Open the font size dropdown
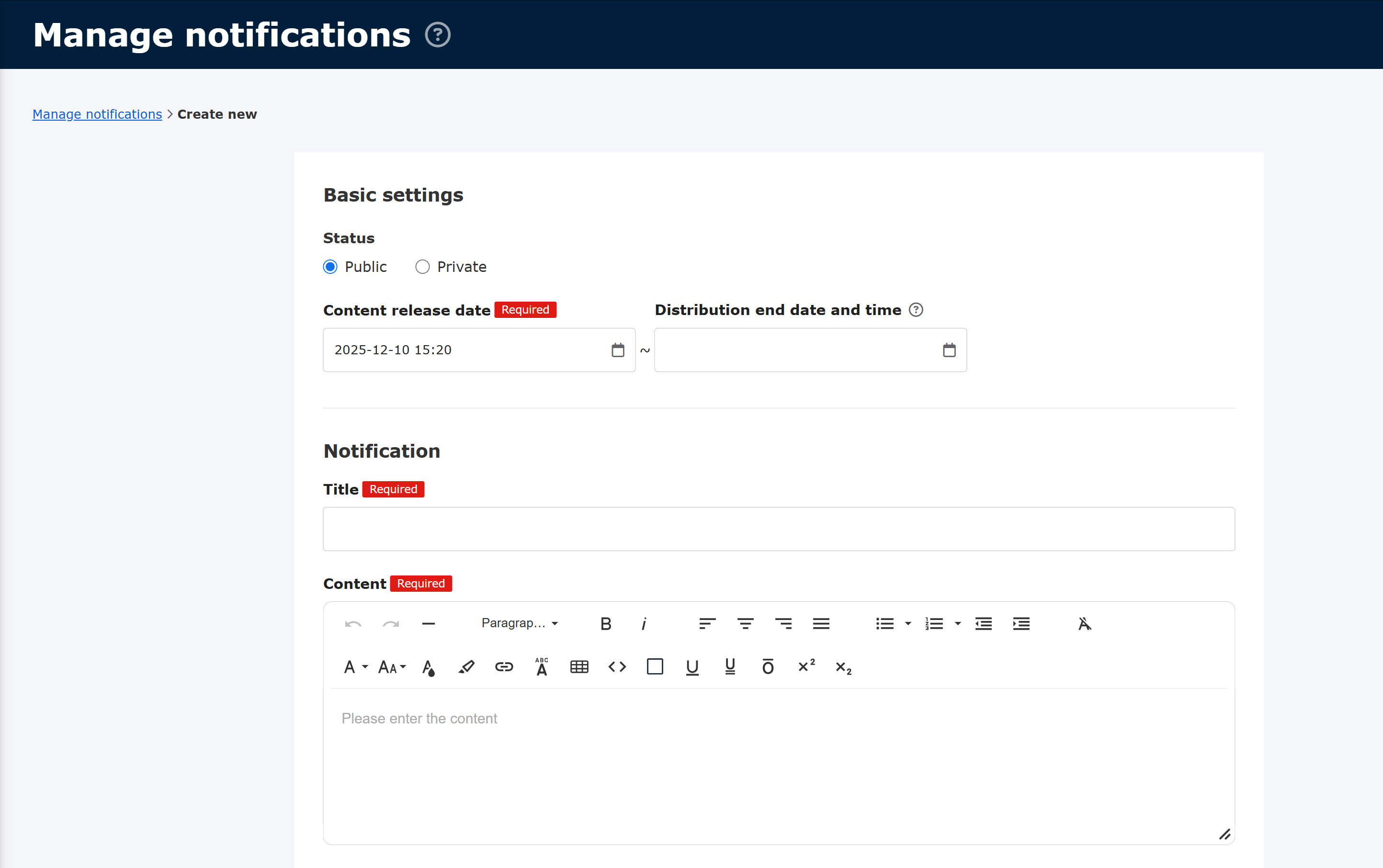Viewport: 1383px width, 868px height. pos(392,666)
